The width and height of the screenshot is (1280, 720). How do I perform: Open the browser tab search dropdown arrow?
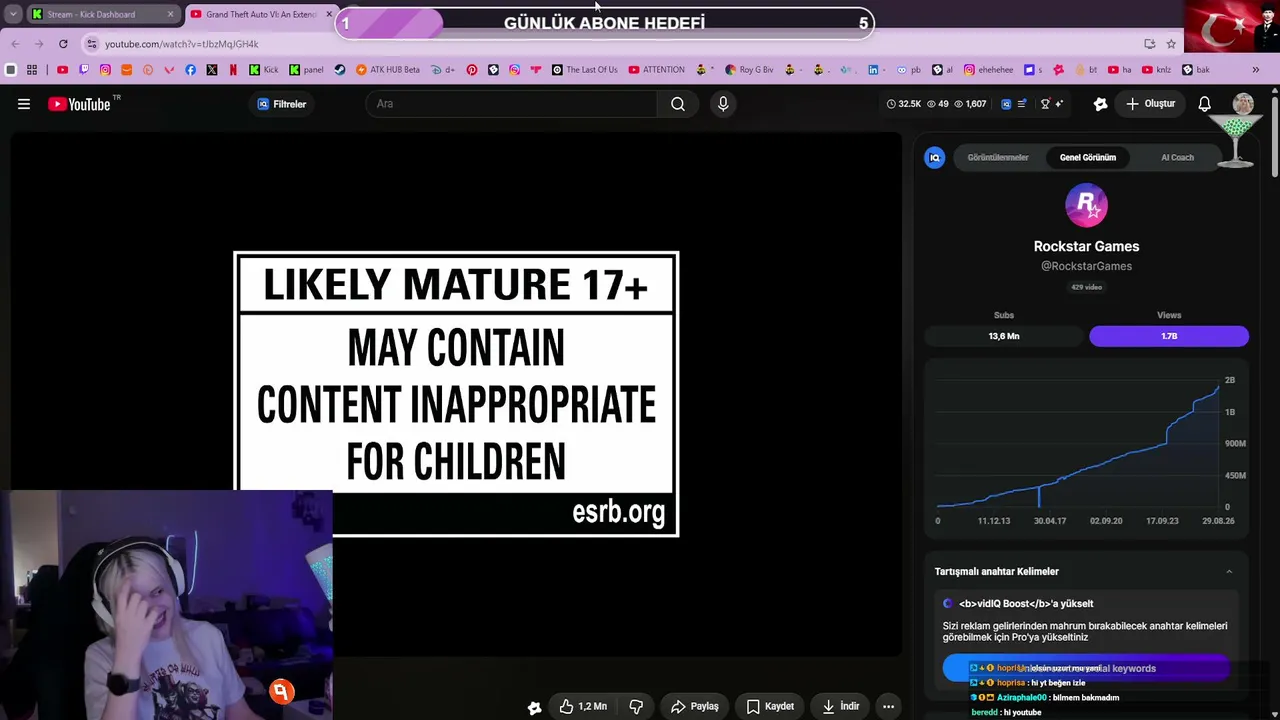click(x=13, y=14)
